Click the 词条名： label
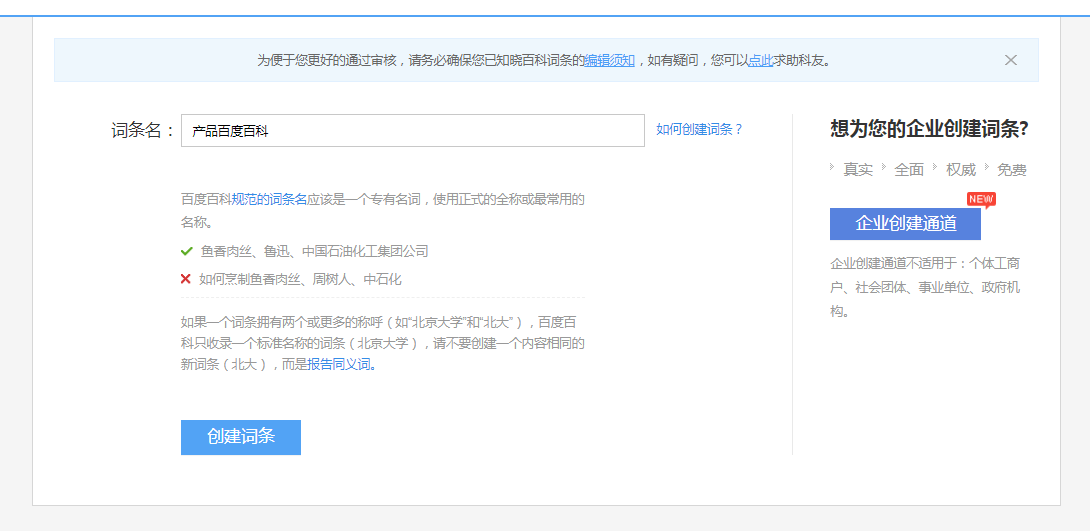The image size is (1090, 531). coord(143,131)
